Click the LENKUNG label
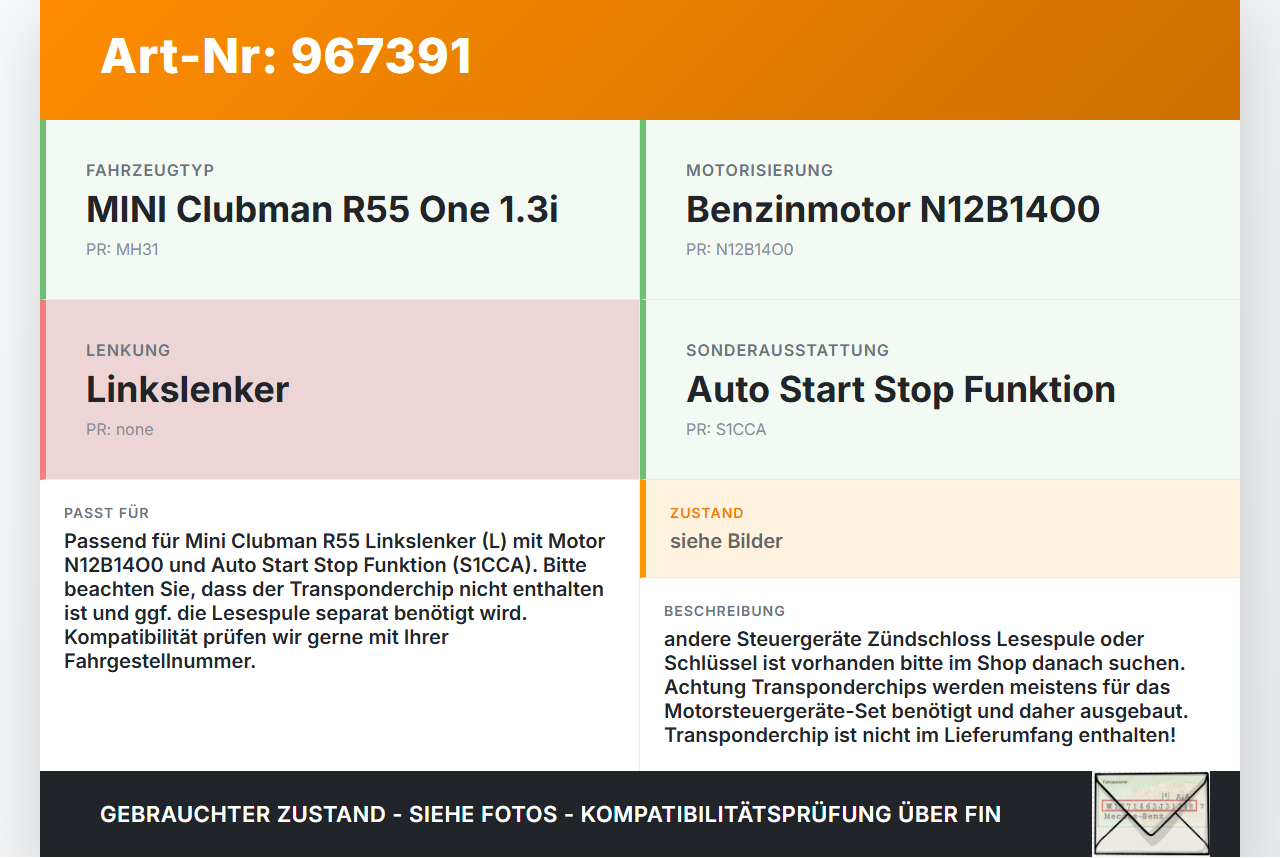Viewport: 1280px width, 858px height. pyautogui.click(x=128, y=351)
